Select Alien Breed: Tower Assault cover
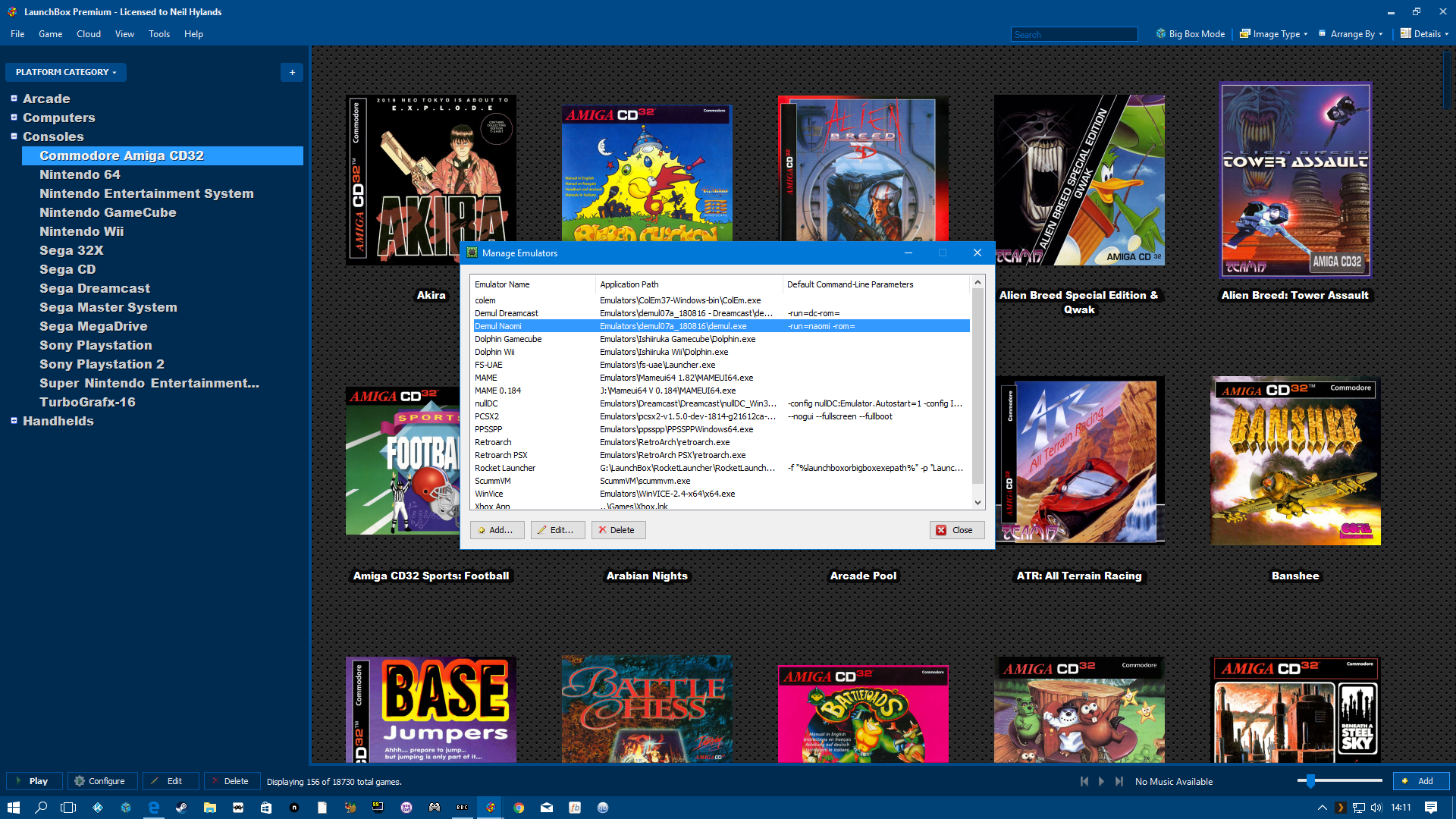Screen dimensions: 1456x819 tap(1295, 180)
